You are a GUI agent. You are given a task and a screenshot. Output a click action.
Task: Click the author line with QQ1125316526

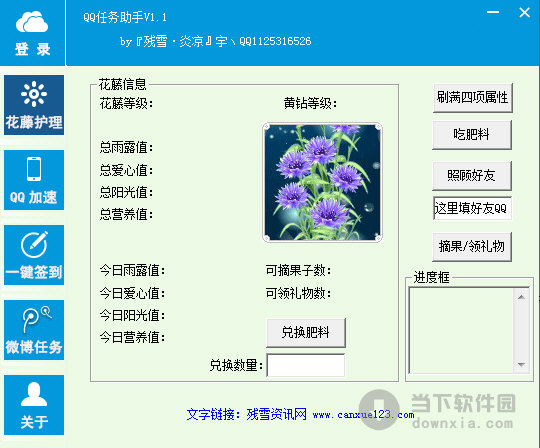pyautogui.click(x=216, y=41)
